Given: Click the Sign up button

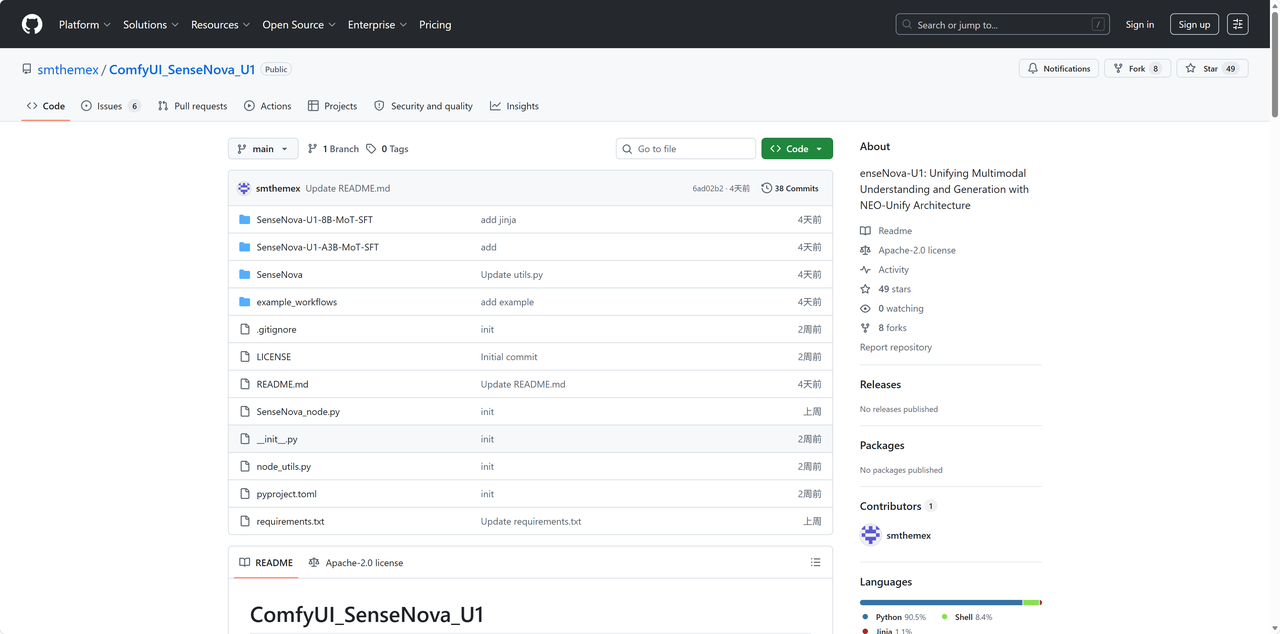Looking at the screenshot, I should tap(1194, 25).
